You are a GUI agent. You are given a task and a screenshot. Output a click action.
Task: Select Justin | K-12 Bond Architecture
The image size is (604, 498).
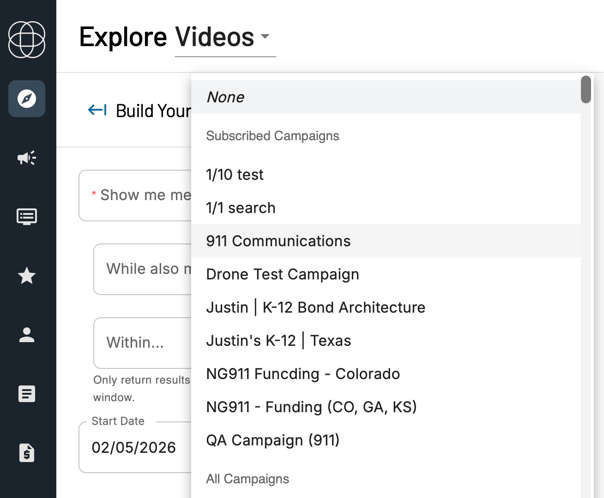coord(315,308)
